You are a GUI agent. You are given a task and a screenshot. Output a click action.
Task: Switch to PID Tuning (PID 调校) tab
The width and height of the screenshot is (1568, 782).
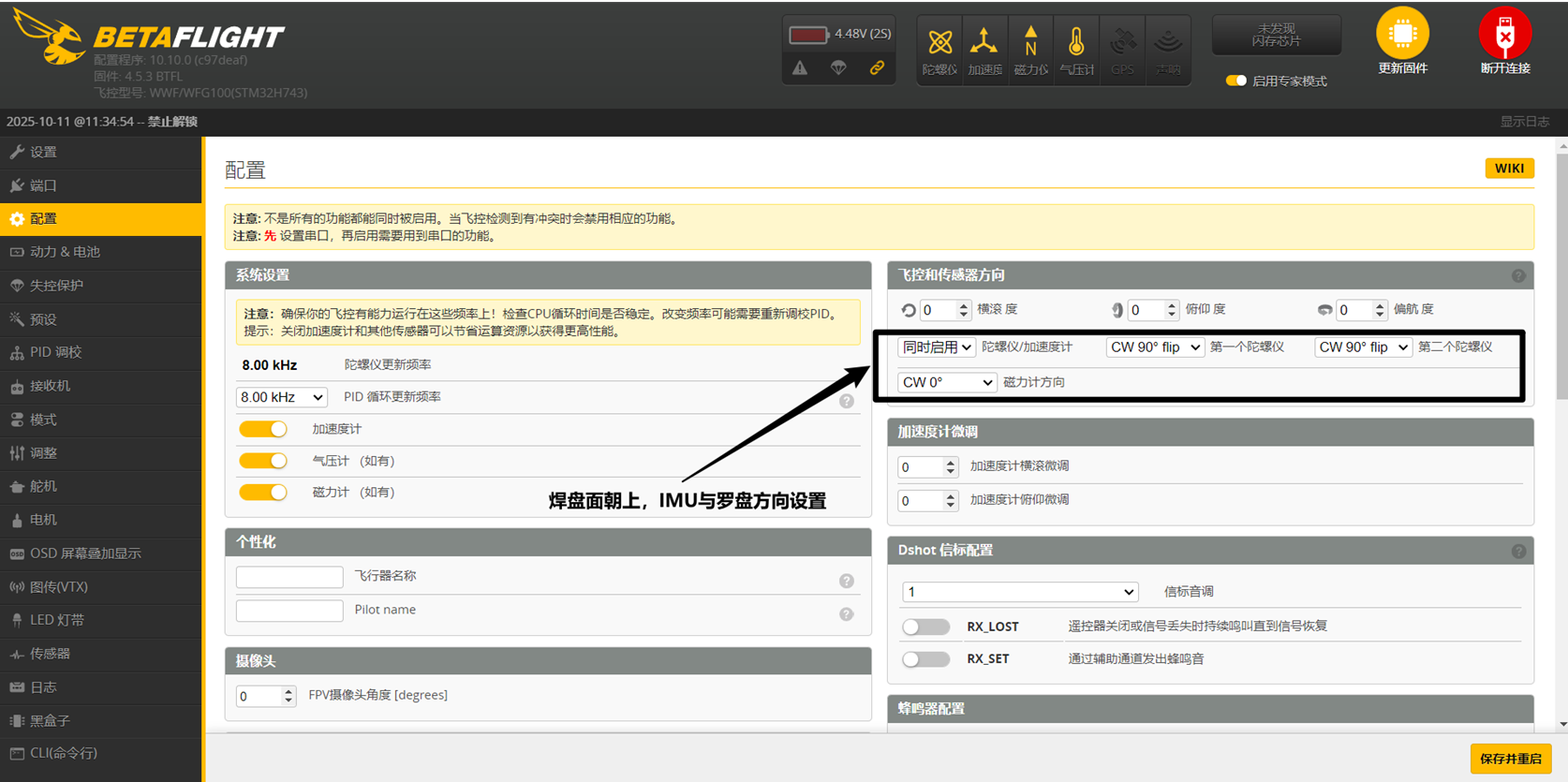tap(55, 352)
